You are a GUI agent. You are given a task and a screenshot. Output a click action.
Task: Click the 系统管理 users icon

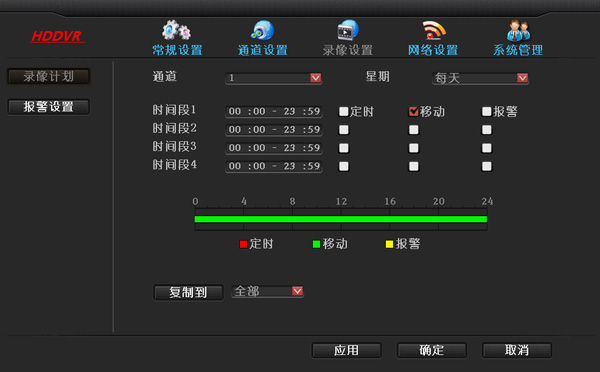tap(518, 30)
